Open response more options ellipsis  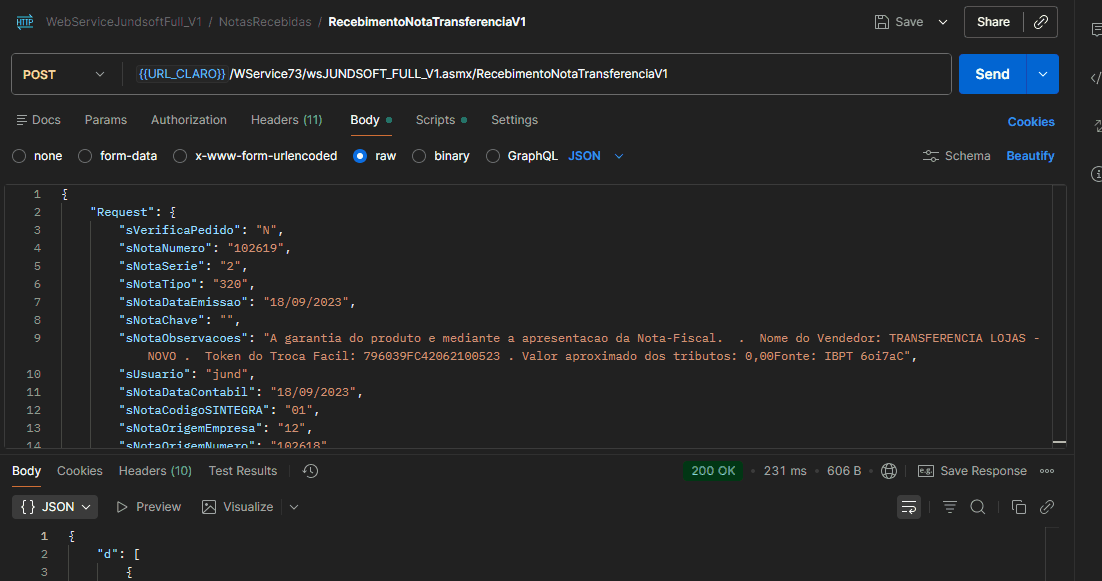pyautogui.click(x=1047, y=471)
